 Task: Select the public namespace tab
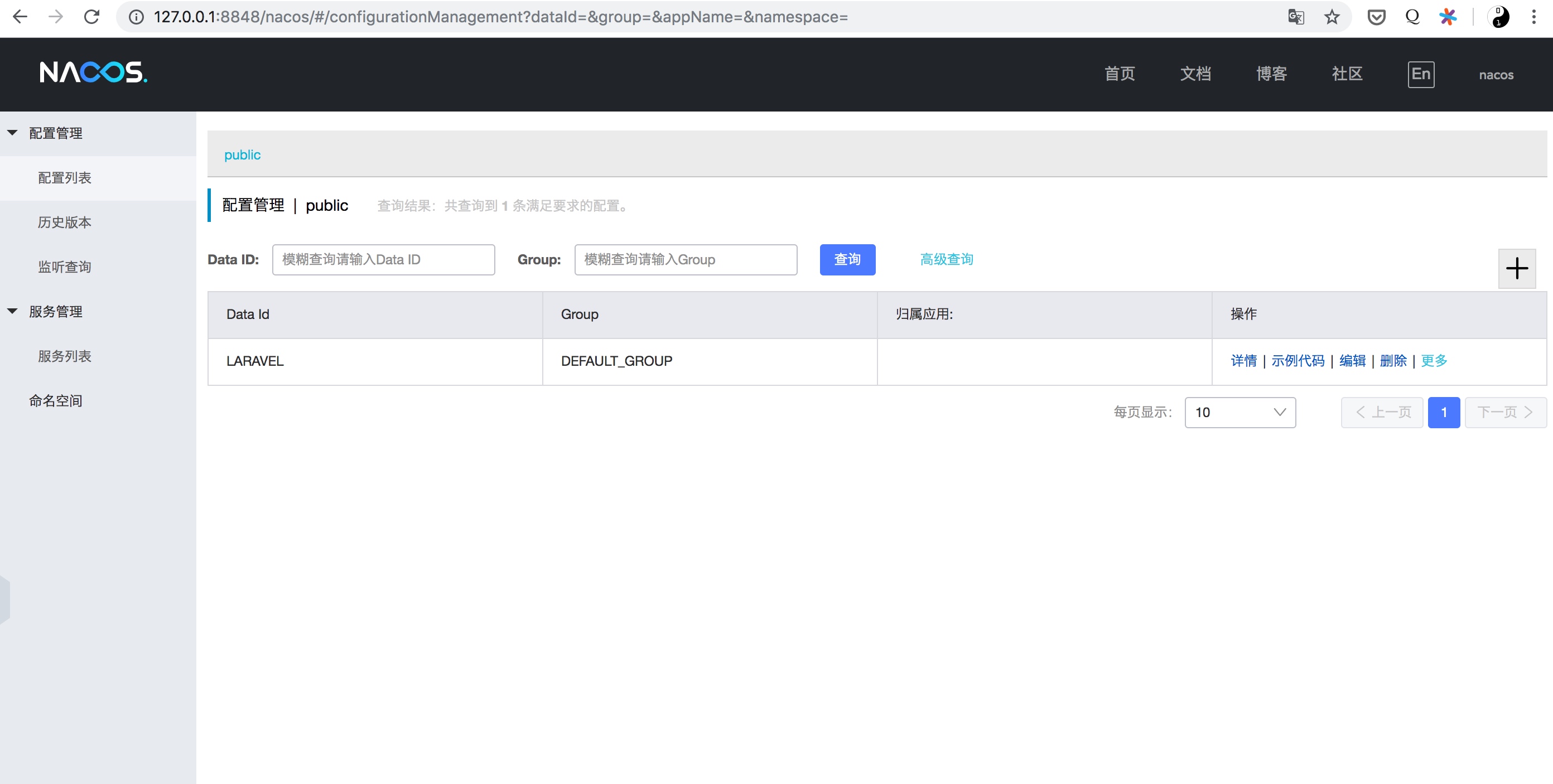coord(242,154)
